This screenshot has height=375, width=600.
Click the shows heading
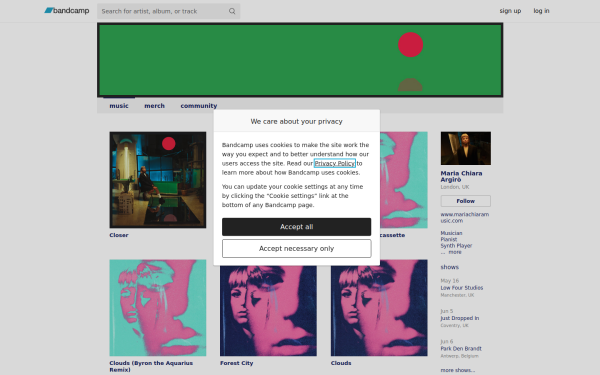(450, 267)
